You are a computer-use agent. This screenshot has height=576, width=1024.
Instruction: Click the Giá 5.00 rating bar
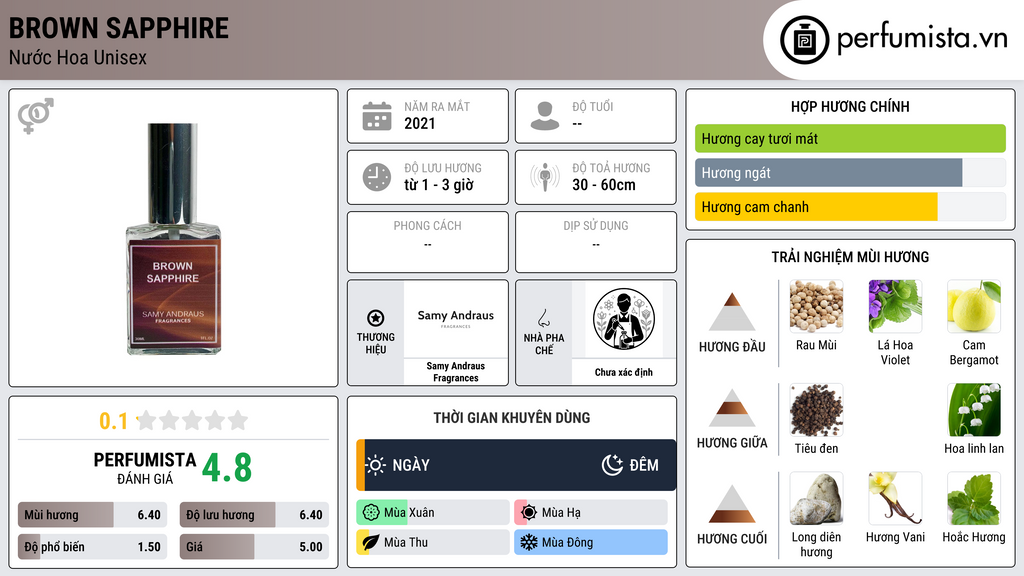tap(255, 547)
